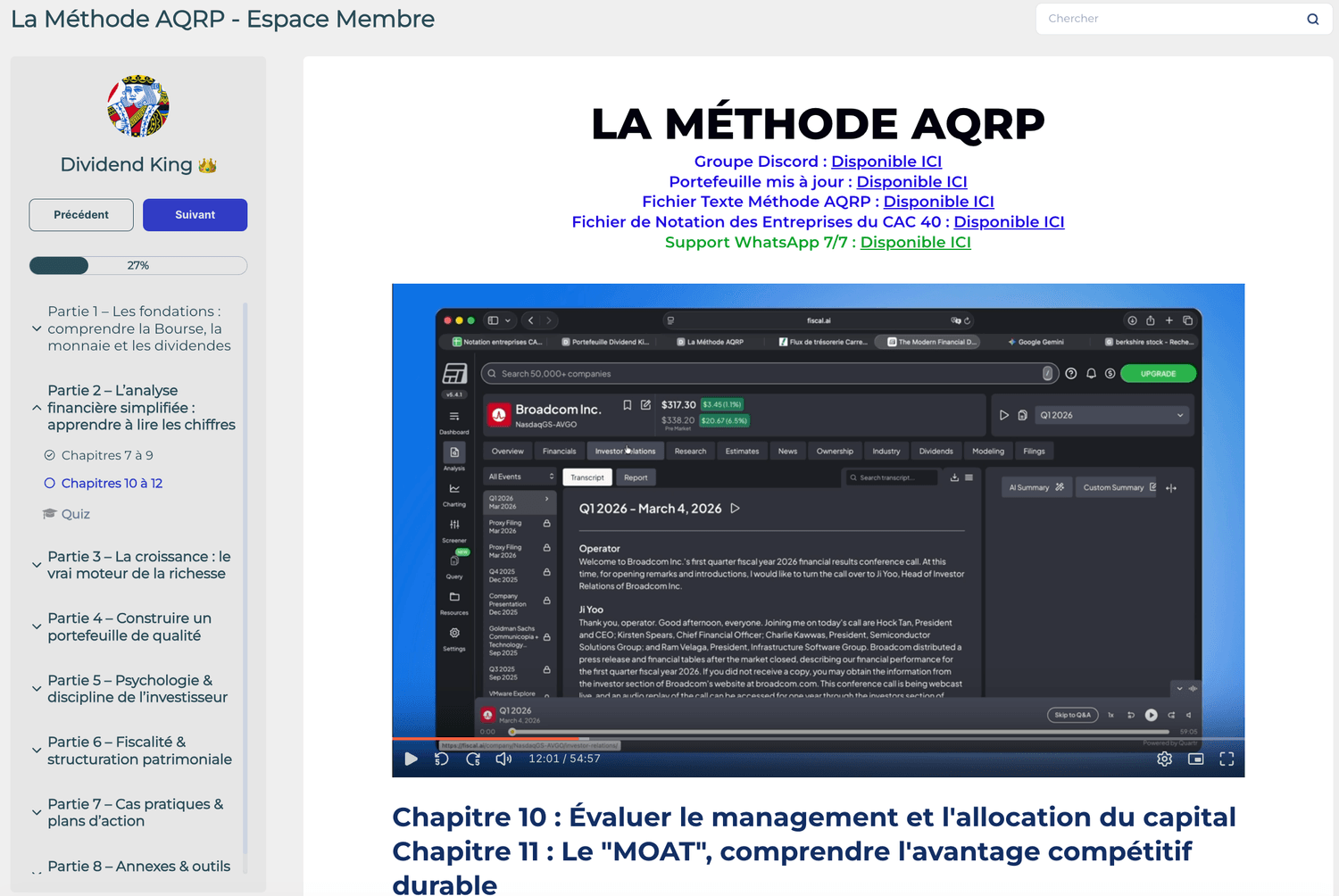Switch video to picture-in-picture mode
The width and height of the screenshot is (1339, 896).
[1196, 759]
